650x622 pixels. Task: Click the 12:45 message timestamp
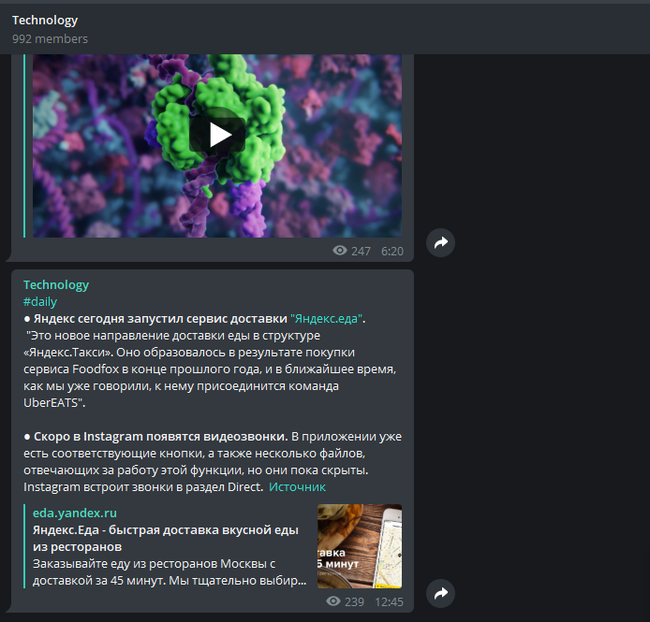(389, 602)
